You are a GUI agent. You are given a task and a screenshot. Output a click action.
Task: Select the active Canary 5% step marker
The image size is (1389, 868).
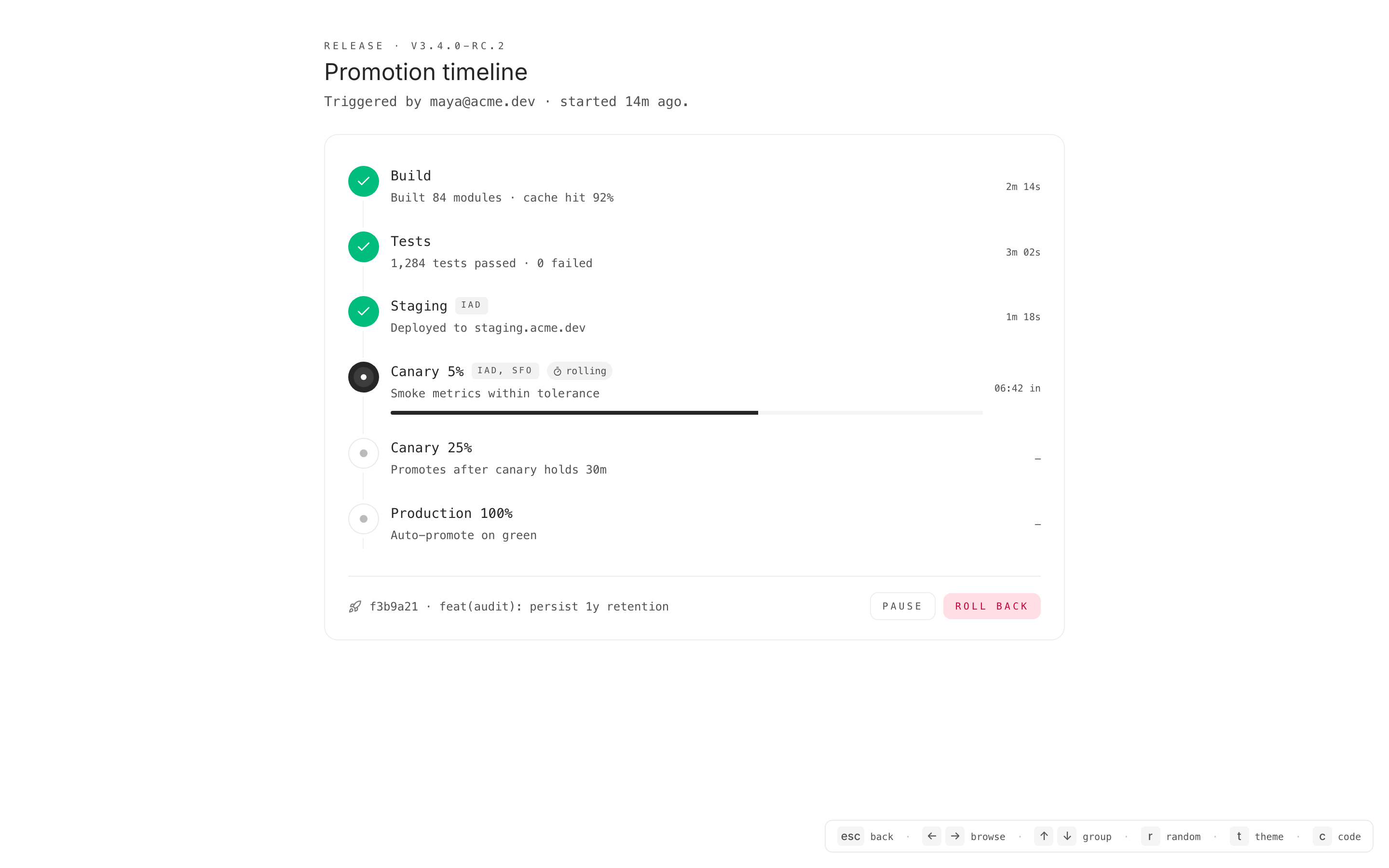click(x=363, y=377)
